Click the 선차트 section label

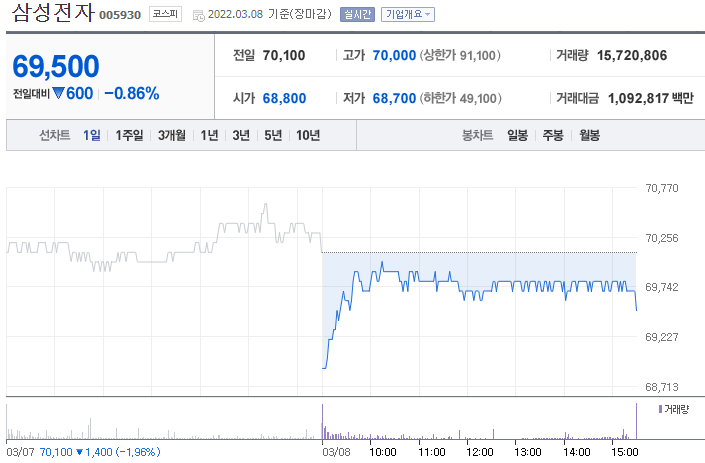[x=54, y=135]
